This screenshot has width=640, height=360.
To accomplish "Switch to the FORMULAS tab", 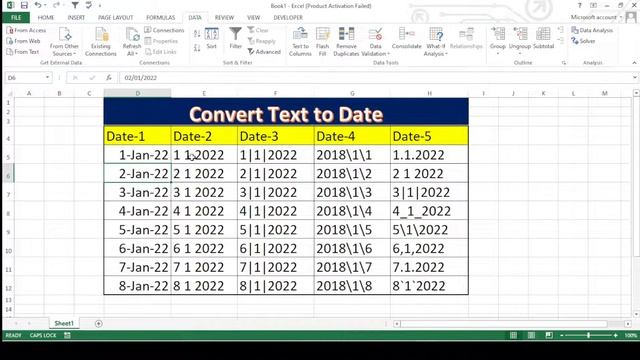I will pyautogui.click(x=160, y=18).
